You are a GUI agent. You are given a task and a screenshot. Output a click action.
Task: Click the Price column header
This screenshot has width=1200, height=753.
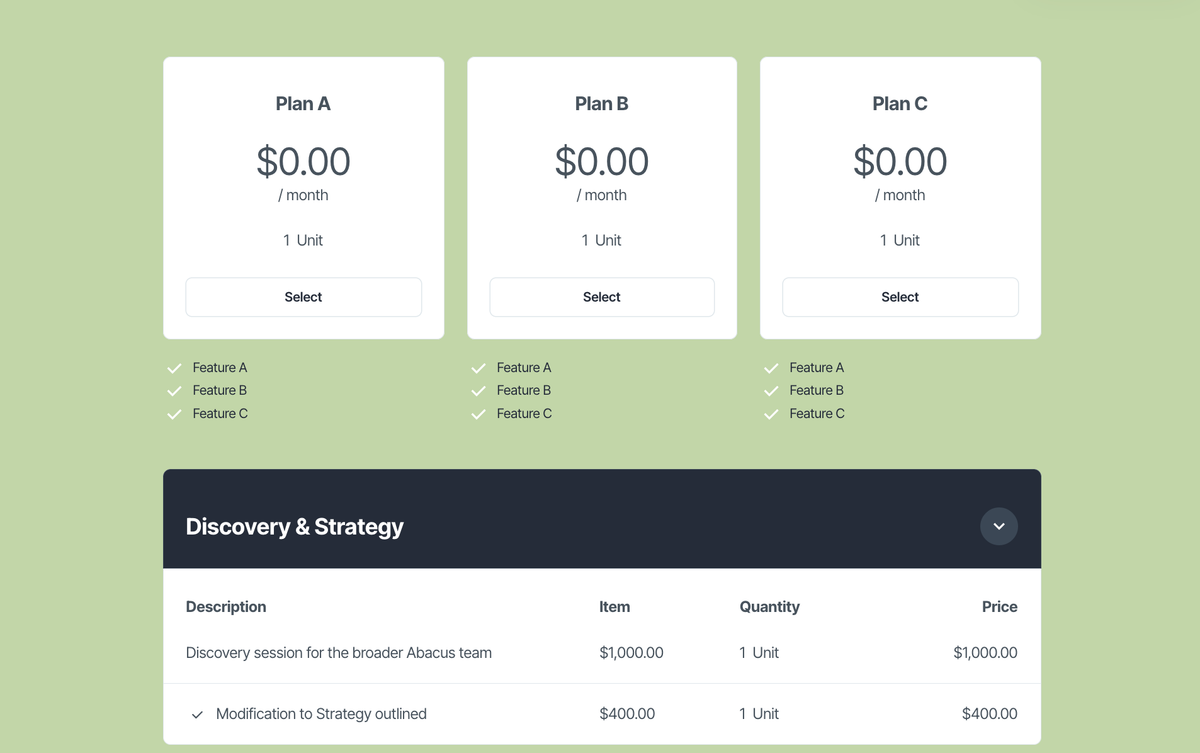[x=999, y=606]
